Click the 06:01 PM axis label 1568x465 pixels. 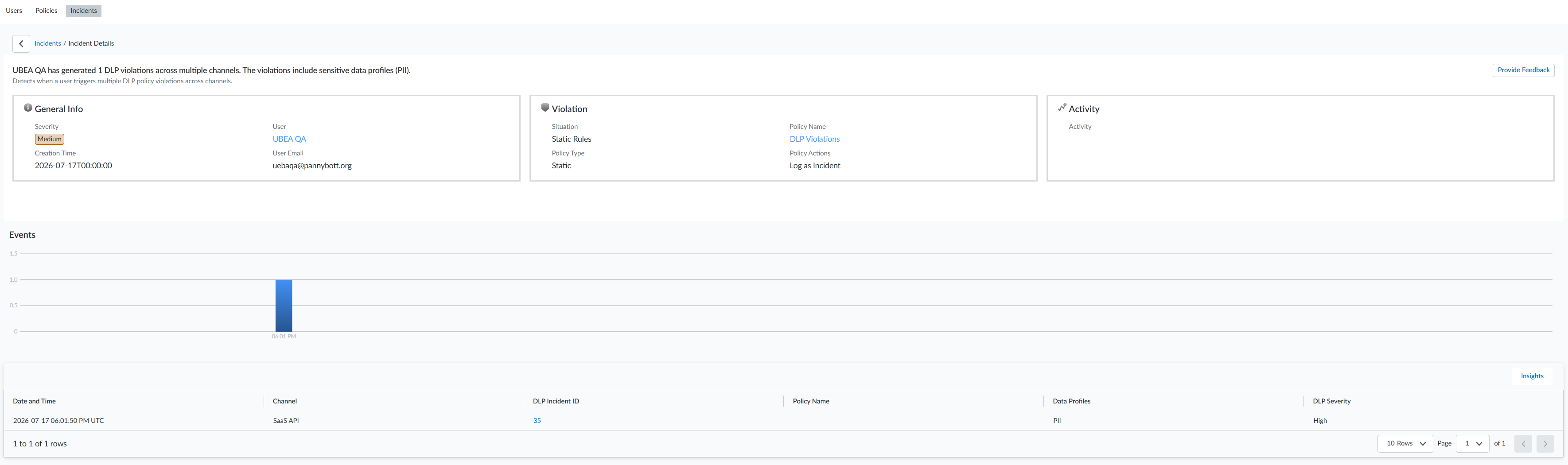284,337
